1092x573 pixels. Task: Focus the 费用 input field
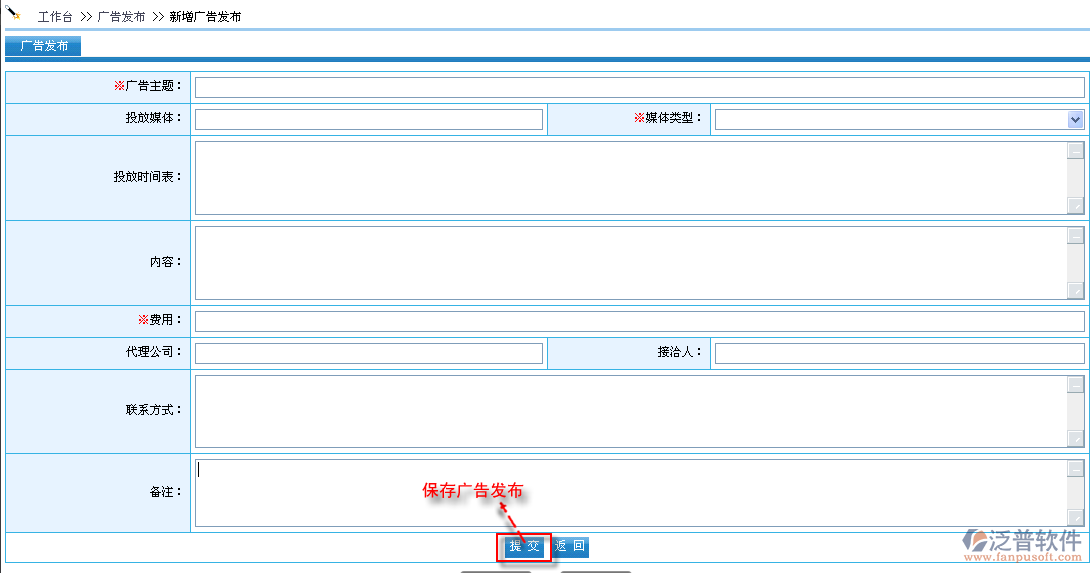639,321
